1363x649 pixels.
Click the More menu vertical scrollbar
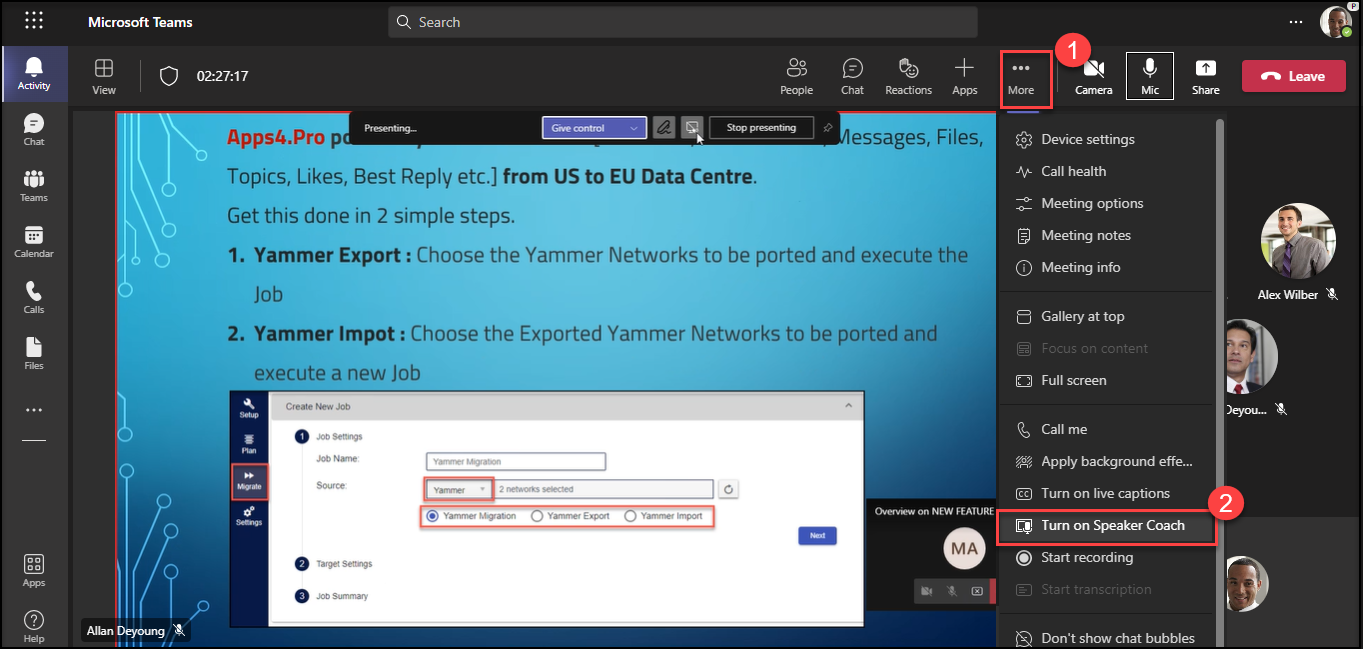[x=1219, y=300]
